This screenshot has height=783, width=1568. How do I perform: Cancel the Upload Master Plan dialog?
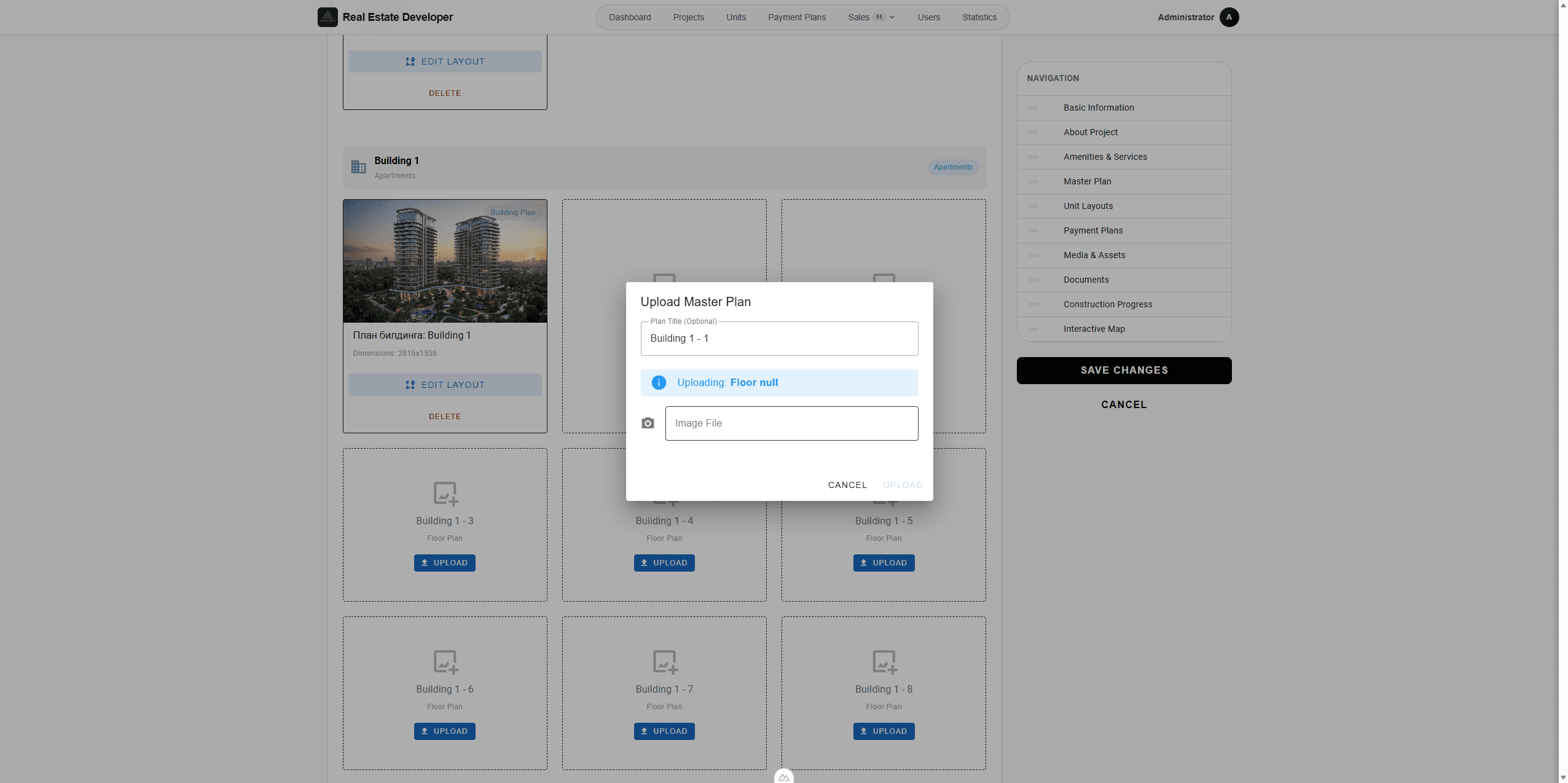point(847,485)
